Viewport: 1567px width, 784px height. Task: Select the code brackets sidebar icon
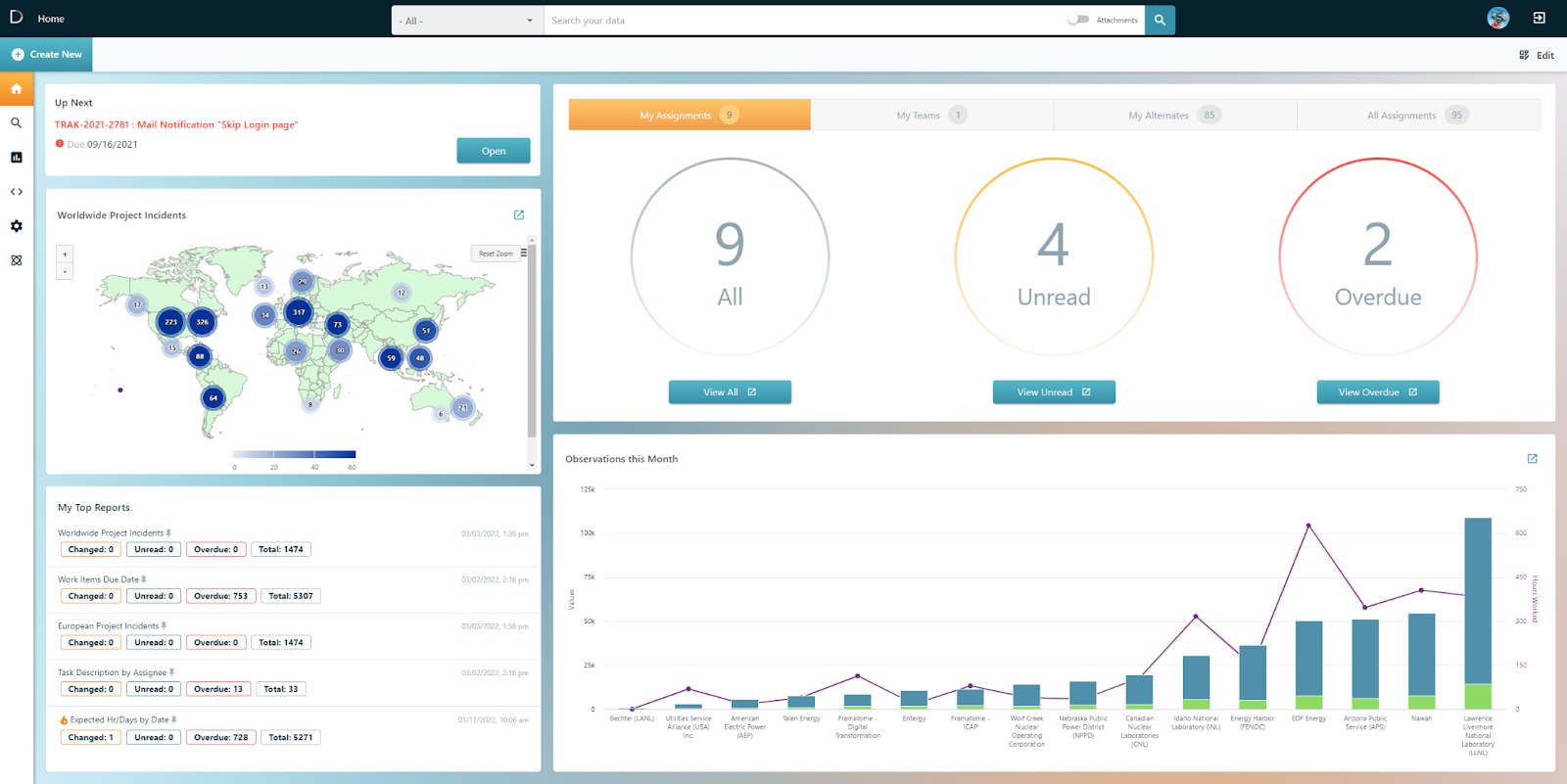pyautogui.click(x=17, y=192)
